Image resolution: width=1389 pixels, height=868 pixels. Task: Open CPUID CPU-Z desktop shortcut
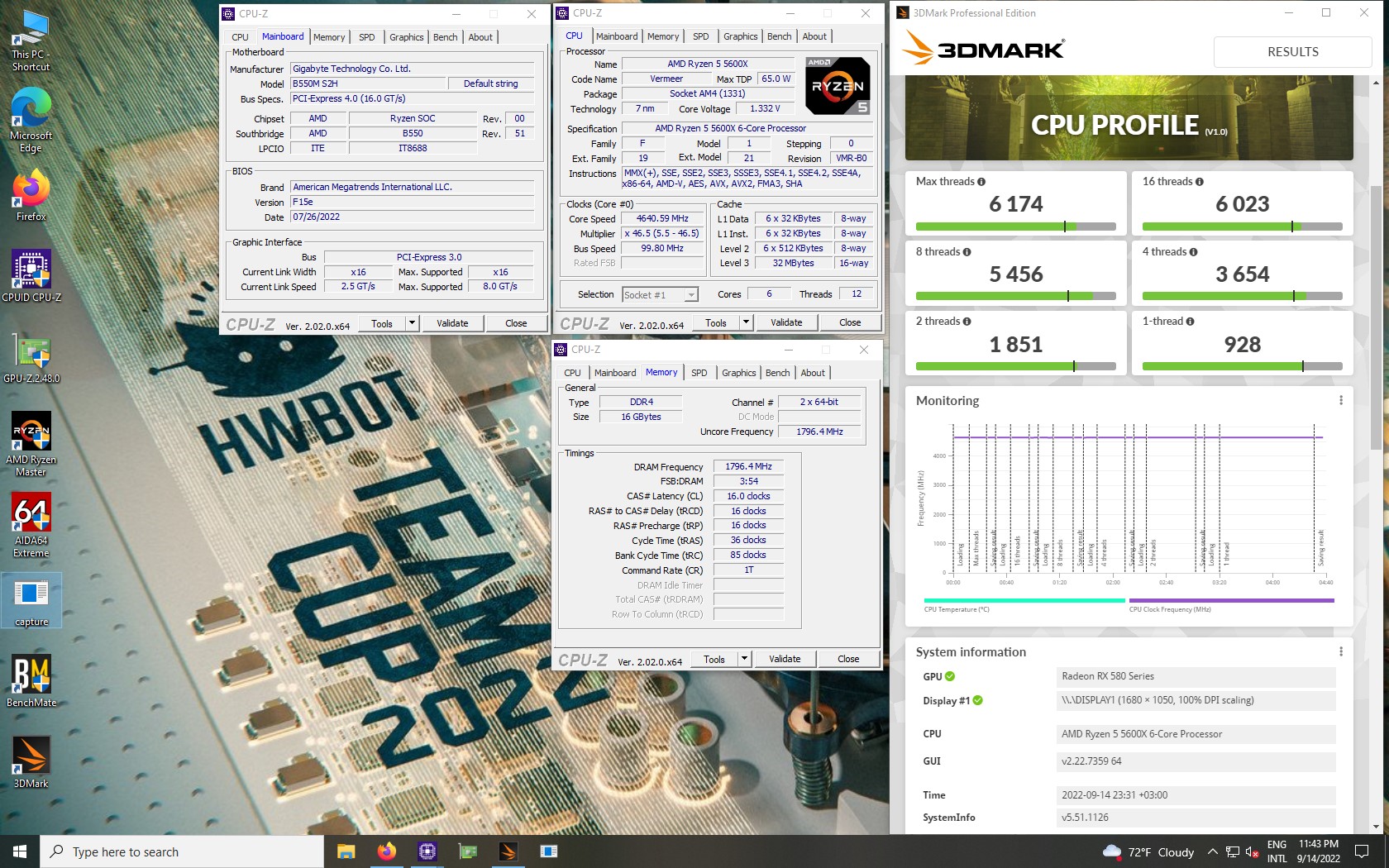[x=31, y=275]
